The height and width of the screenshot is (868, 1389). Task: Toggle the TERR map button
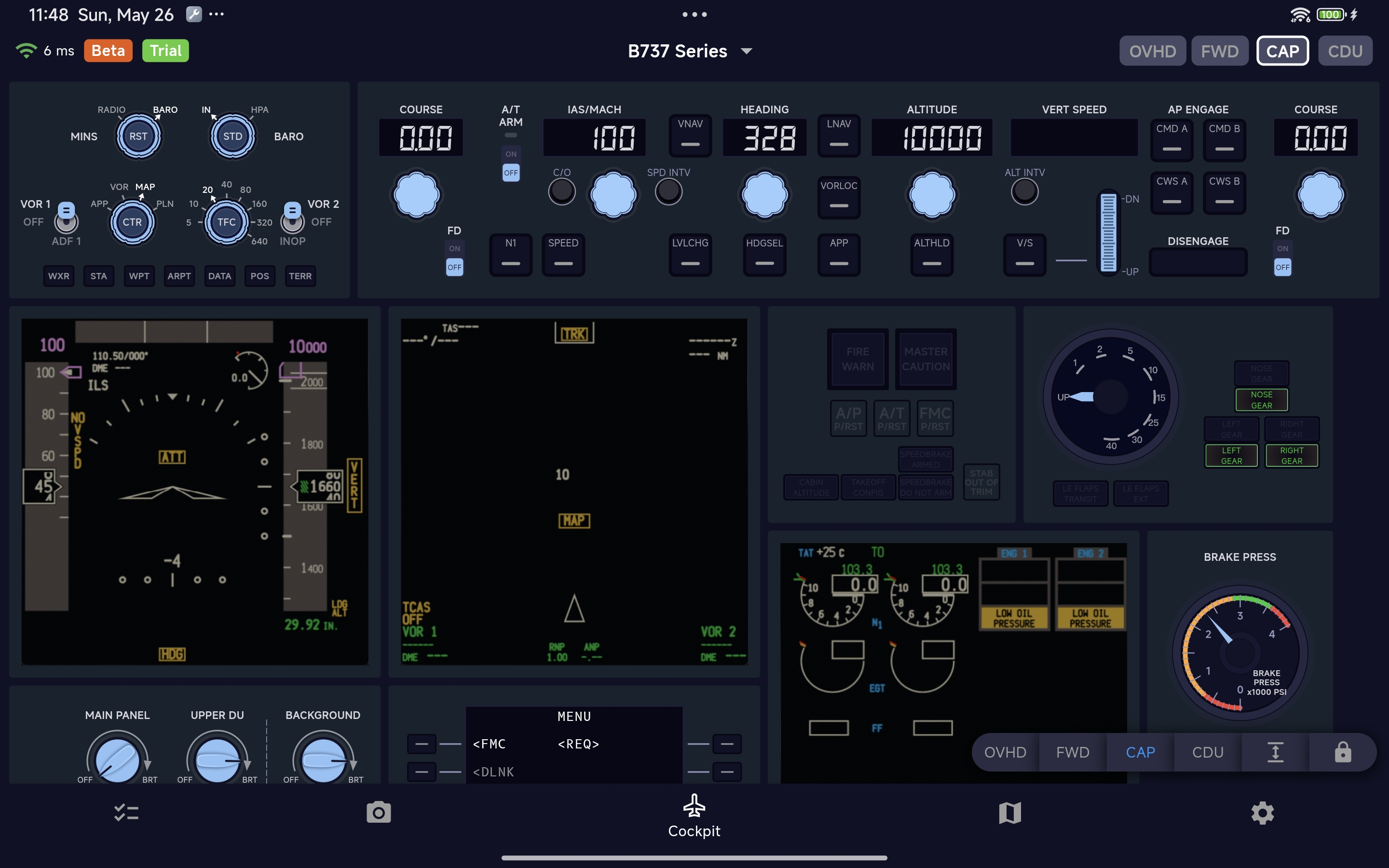pyautogui.click(x=300, y=276)
